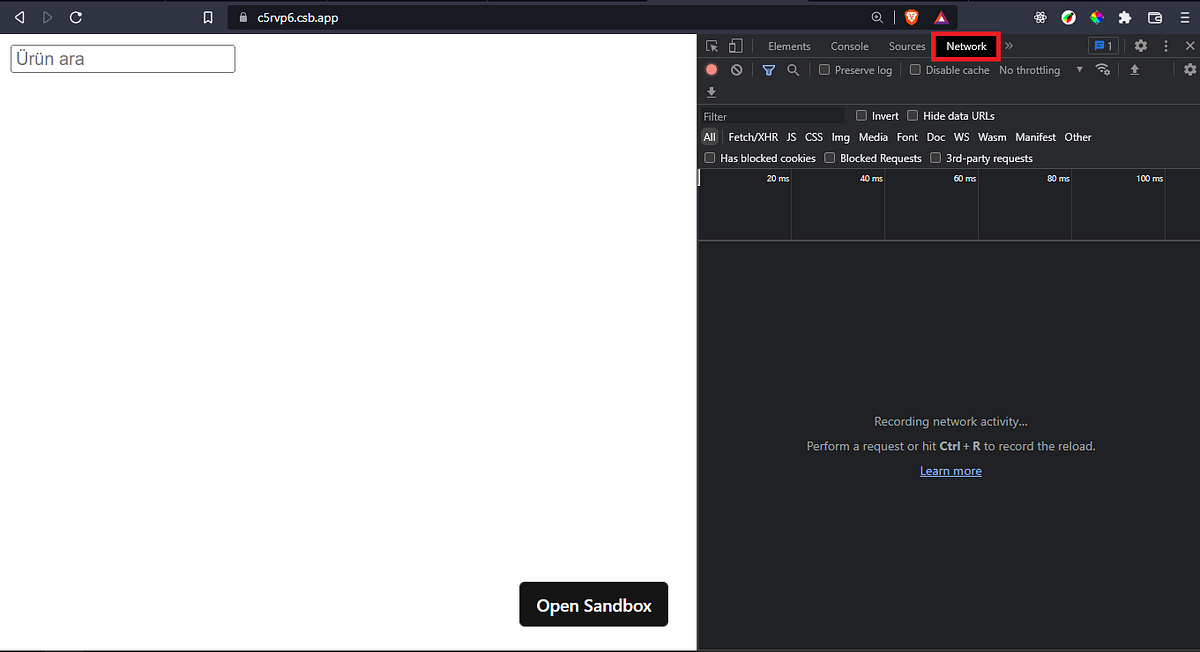Clear the network log
1200x652 pixels.
click(x=736, y=70)
